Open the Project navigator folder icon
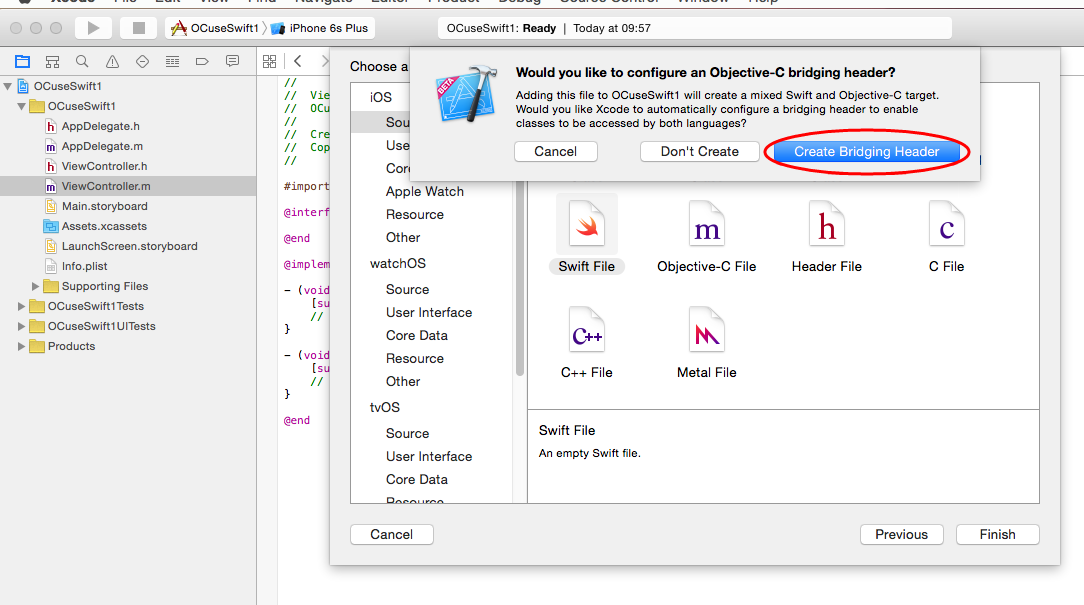Image resolution: width=1084 pixels, height=605 pixels. tap(22, 62)
